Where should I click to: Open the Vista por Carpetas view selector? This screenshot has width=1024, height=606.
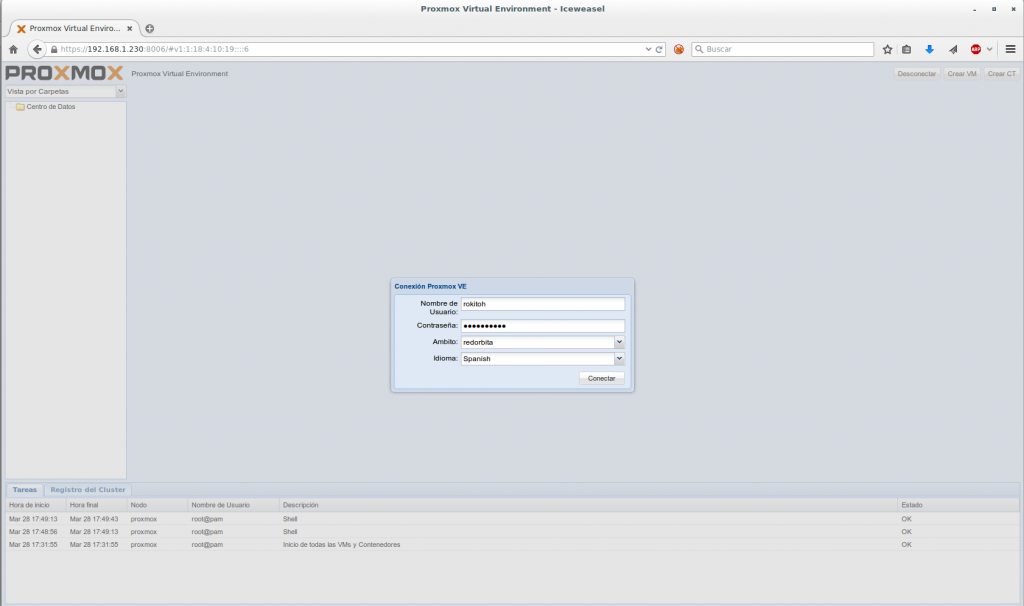point(120,91)
